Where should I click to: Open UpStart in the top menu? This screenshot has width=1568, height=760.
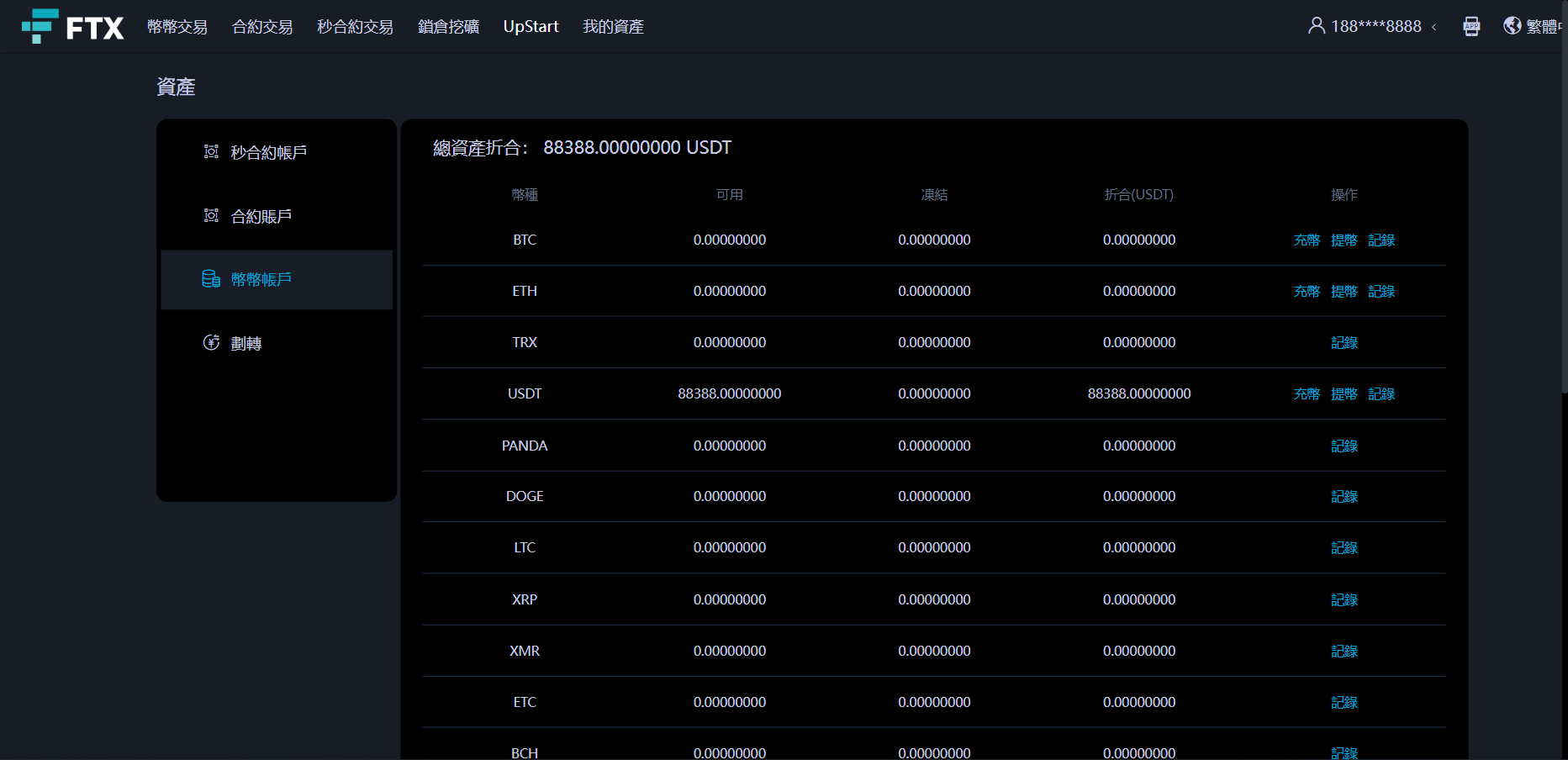[531, 27]
